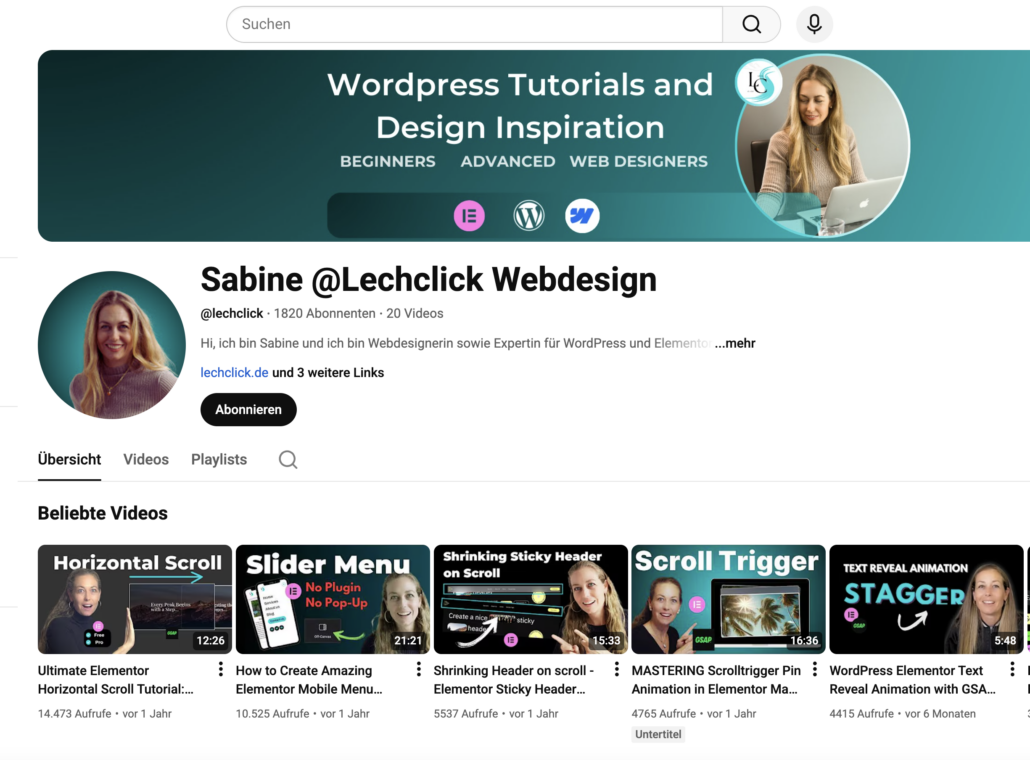
Task: Click the Webflow icon in banner
Action: (x=582, y=216)
